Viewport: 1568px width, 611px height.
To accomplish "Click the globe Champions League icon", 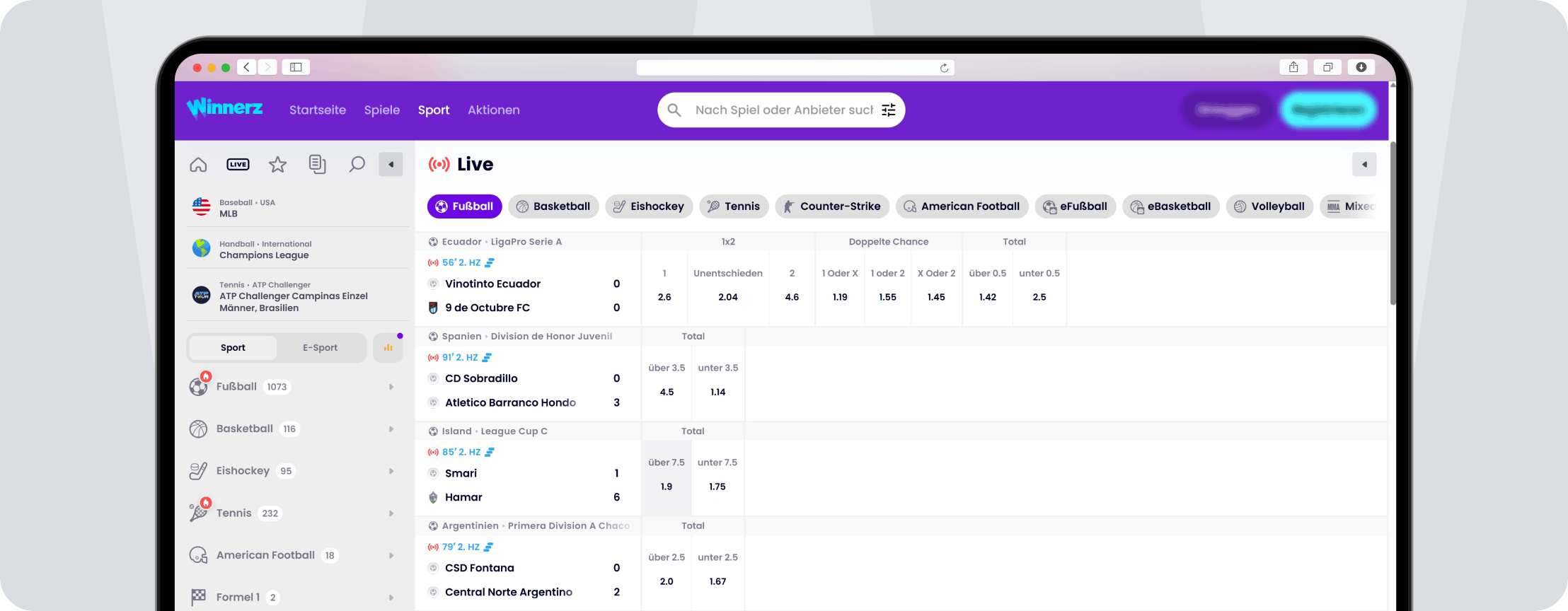I will pyautogui.click(x=202, y=248).
